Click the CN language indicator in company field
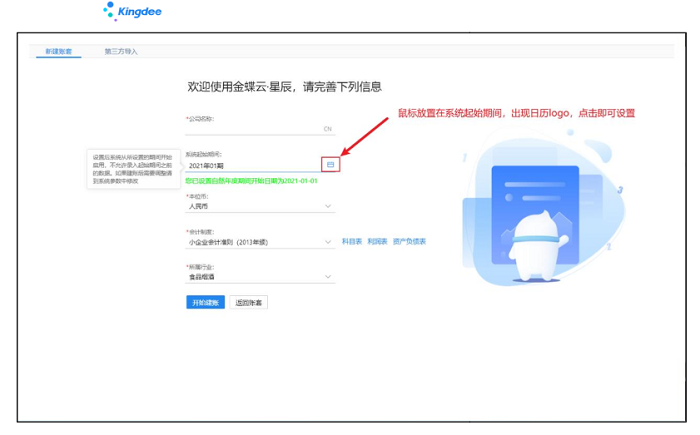 click(x=328, y=129)
